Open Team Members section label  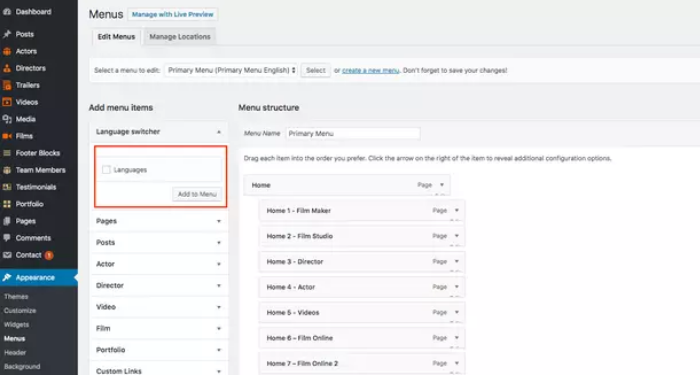click(41, 170)
